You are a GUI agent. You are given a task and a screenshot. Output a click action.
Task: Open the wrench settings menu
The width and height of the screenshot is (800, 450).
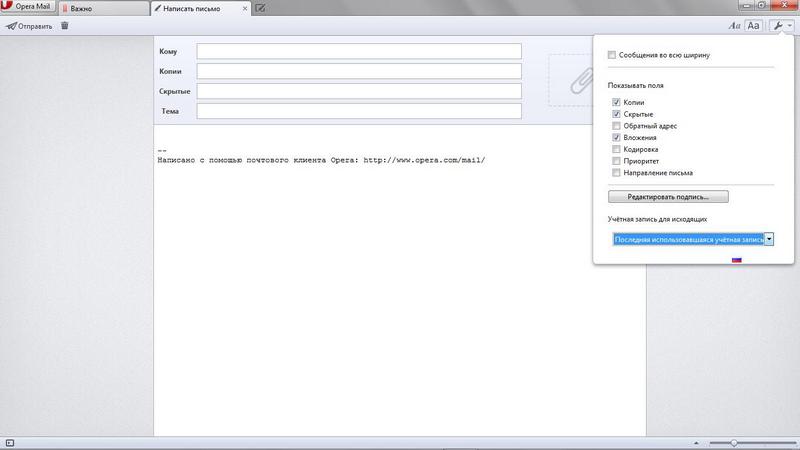[782, 26]
